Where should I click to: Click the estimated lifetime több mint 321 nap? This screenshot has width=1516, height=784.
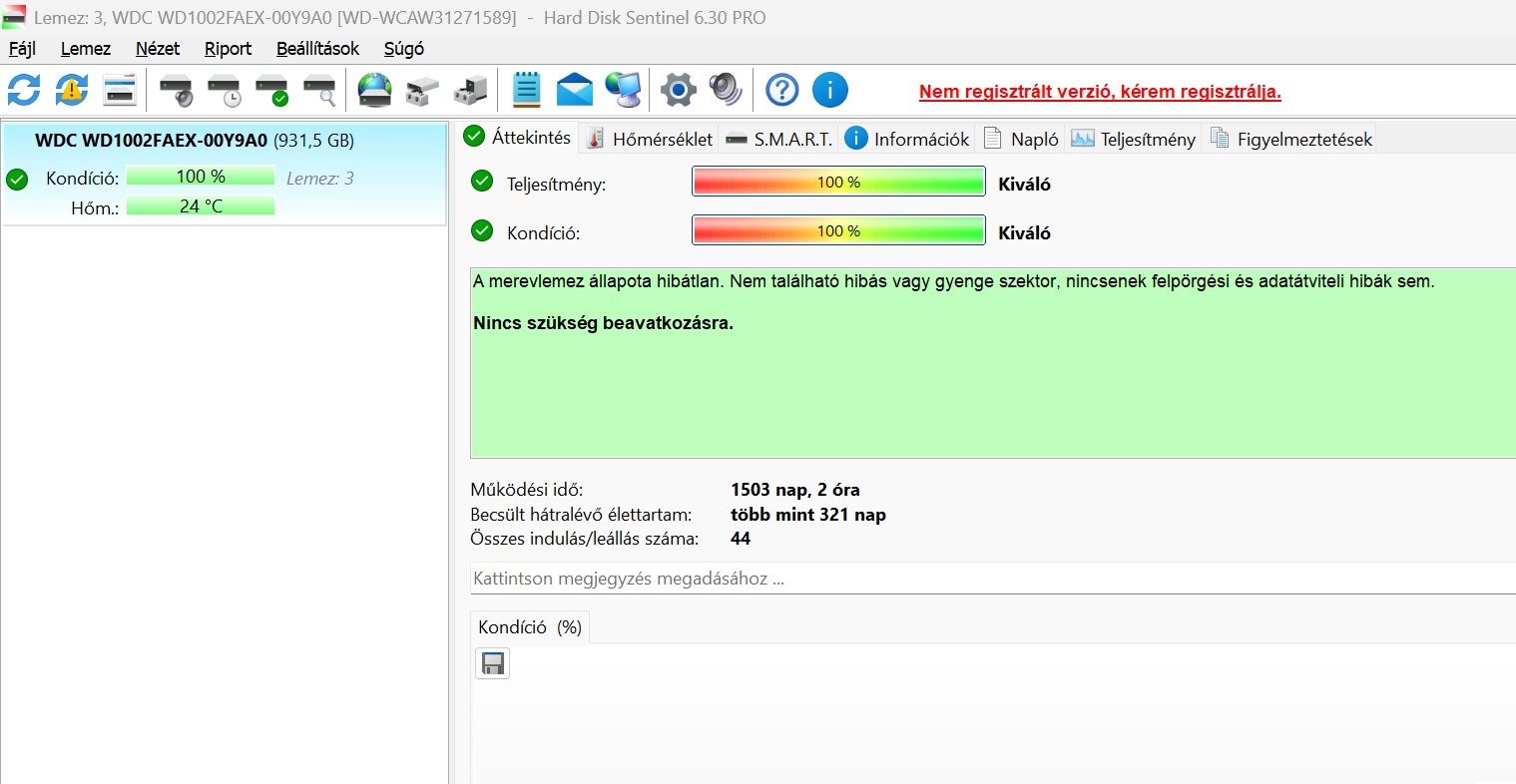click(808, 515)
